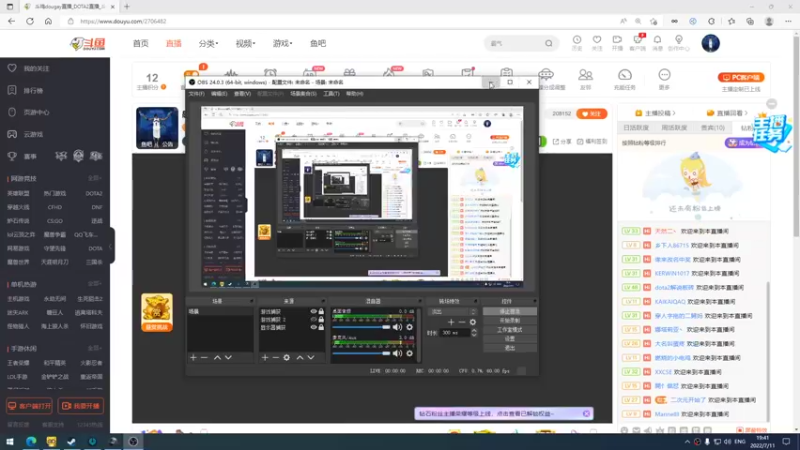This screenshot has height=450, width=800.
Task: Click 我要开播 button in sidebar
Action: (81, 406)
